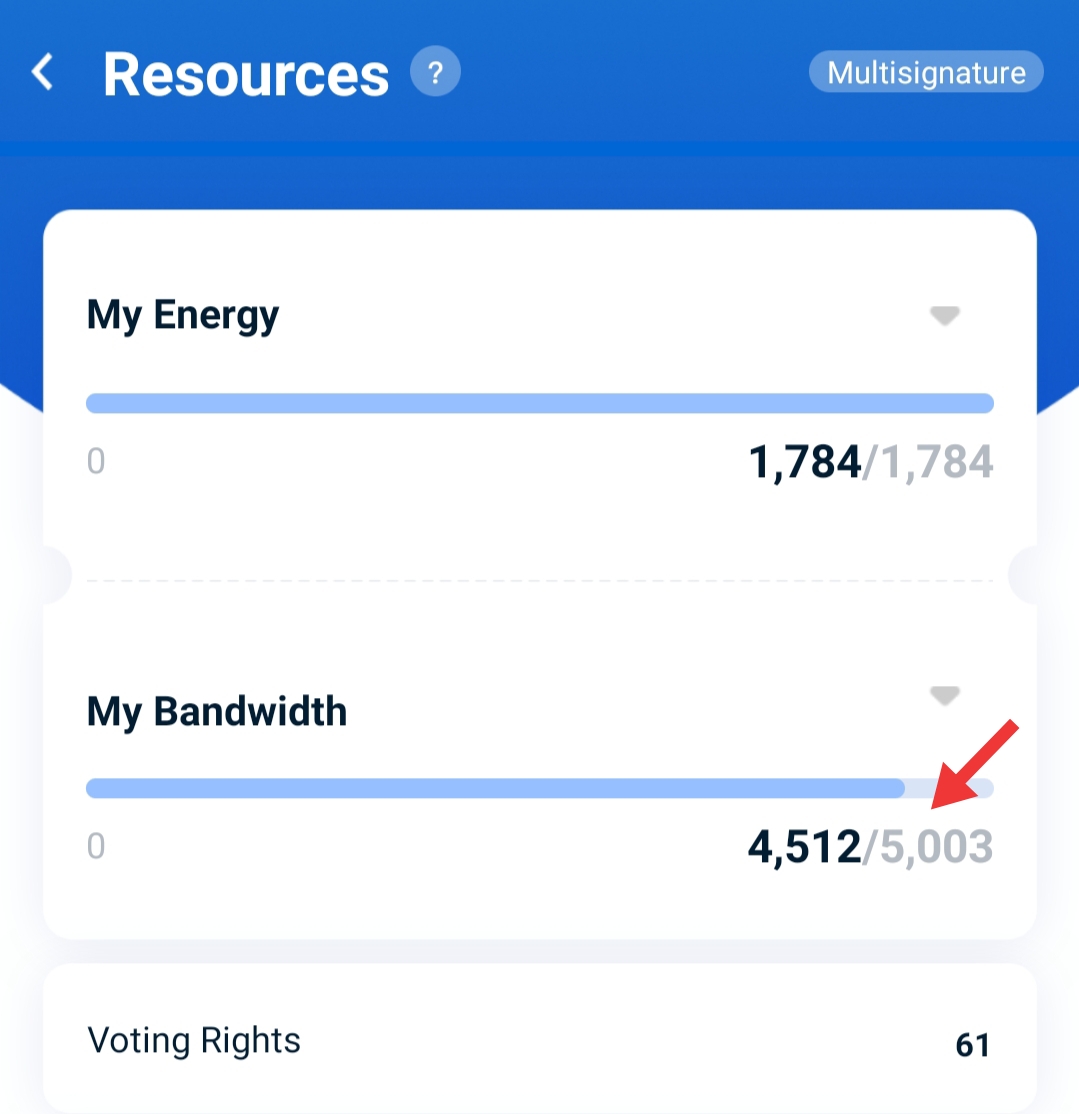Tap the bold 4,512 bandwidth value
The height and width of the screenshot is (1114, 1079).
coord(804,847)
